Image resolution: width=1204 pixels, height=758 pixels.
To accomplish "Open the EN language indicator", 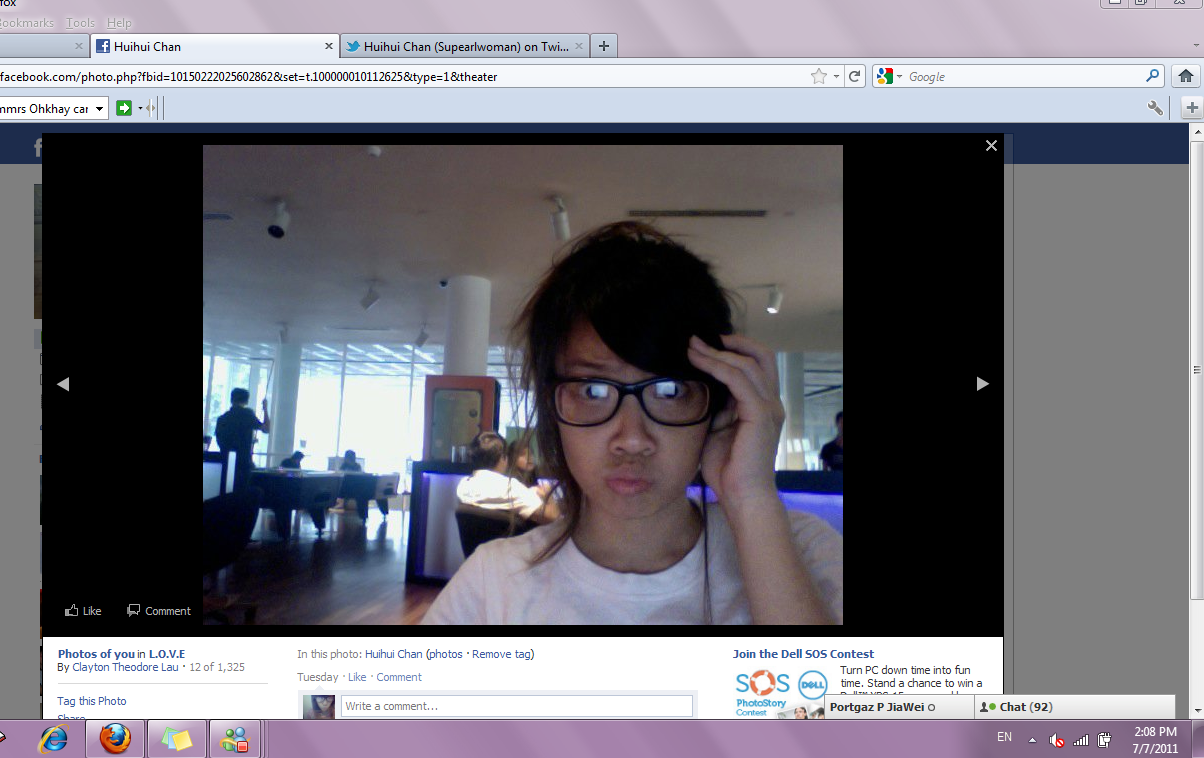I will [x=1004, y=737].
